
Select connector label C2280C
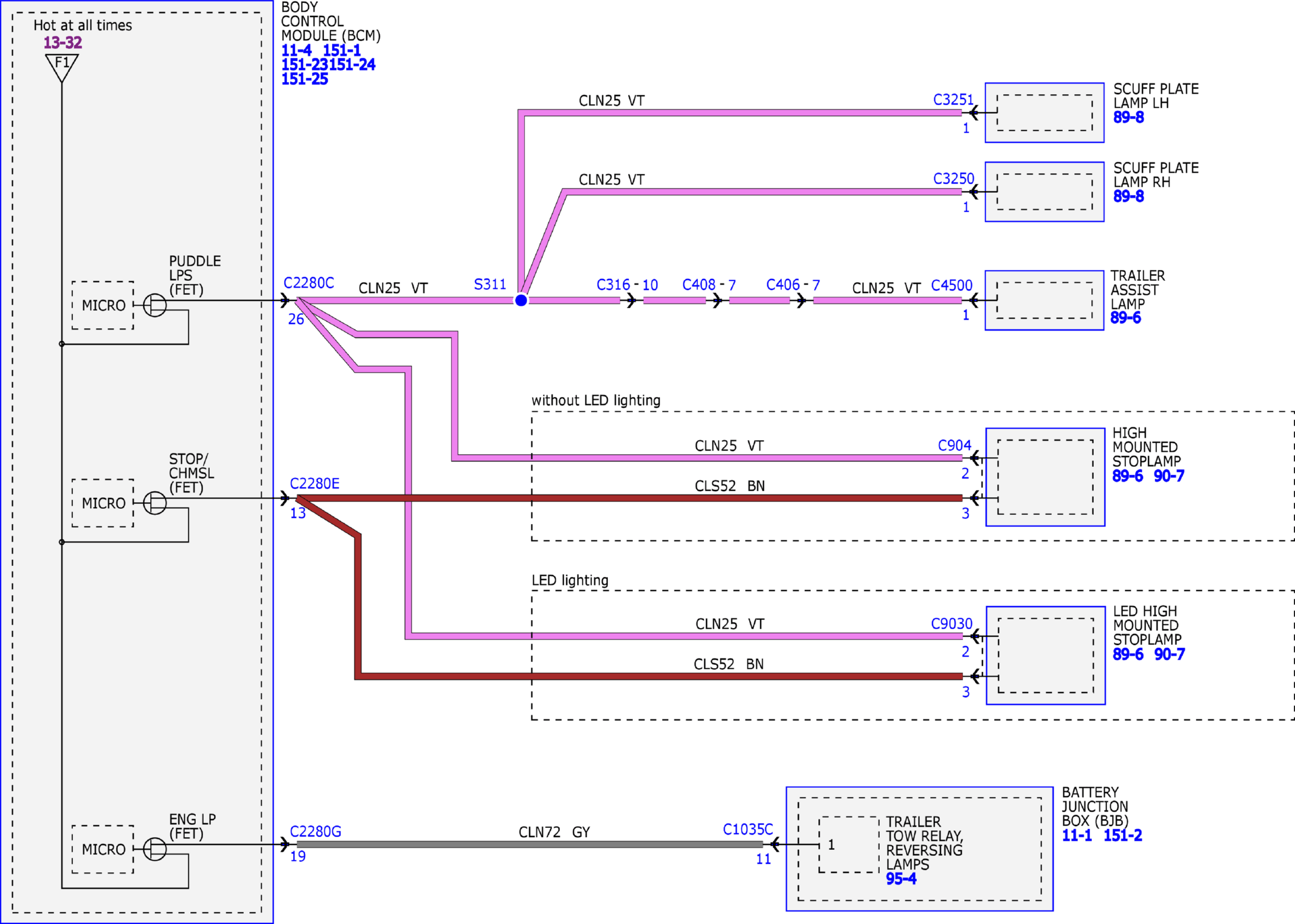pos(309,283)
